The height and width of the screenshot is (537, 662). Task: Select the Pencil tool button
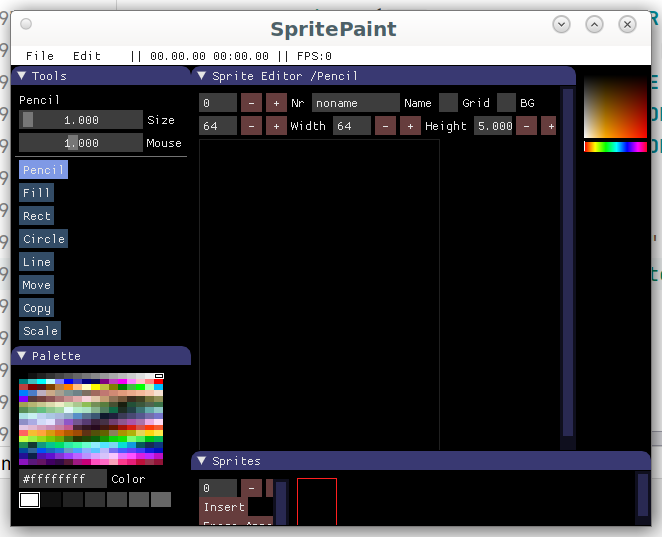[x=43, y=170]
